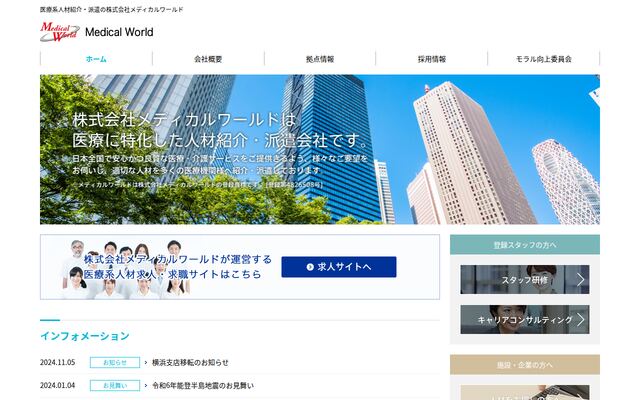This screenshot has width=640, height=400.
Task: Click the chevron on キャリアコンサルティング banner
Action: [x=581, y=320]
